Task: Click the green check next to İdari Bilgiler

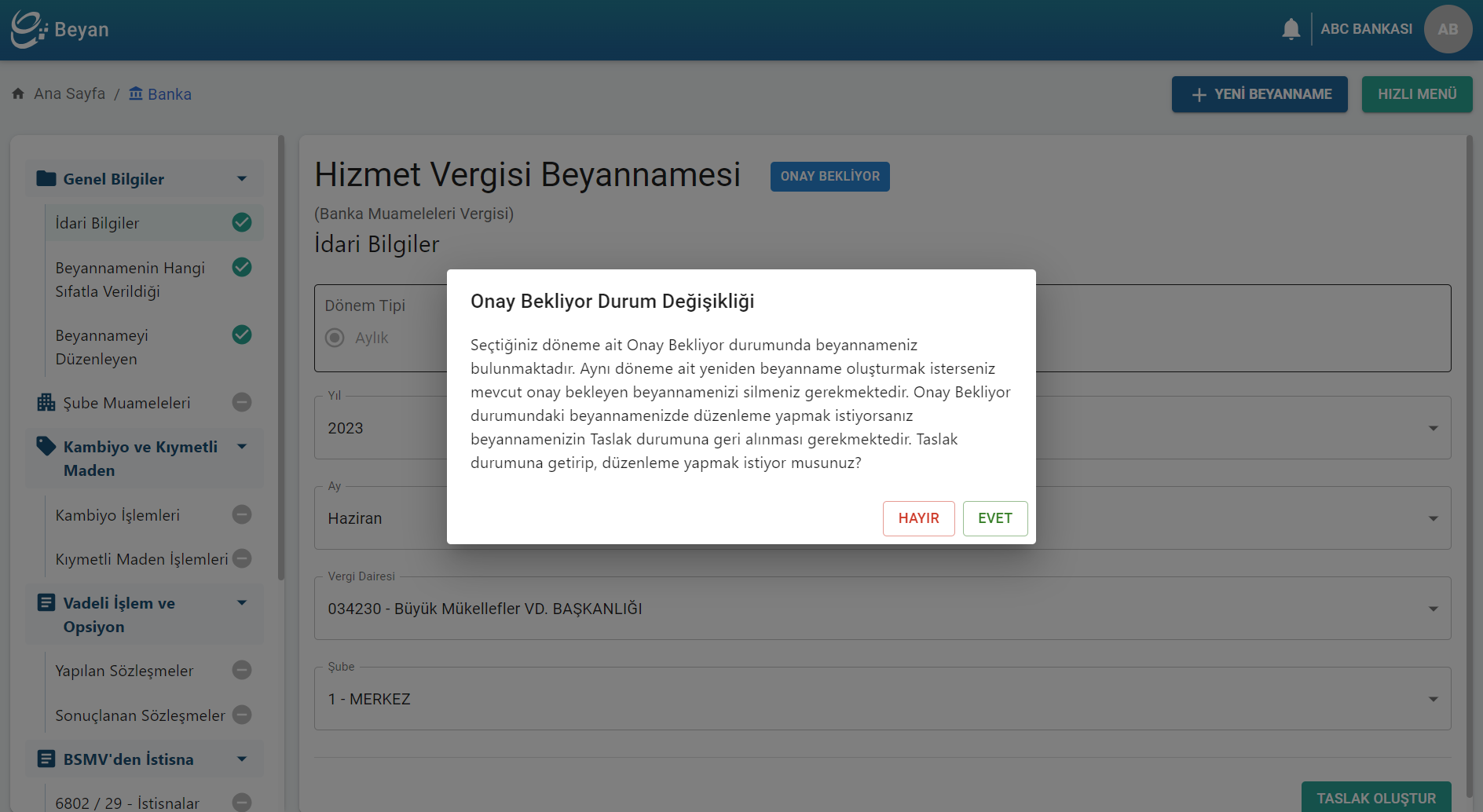Action: 242,222
